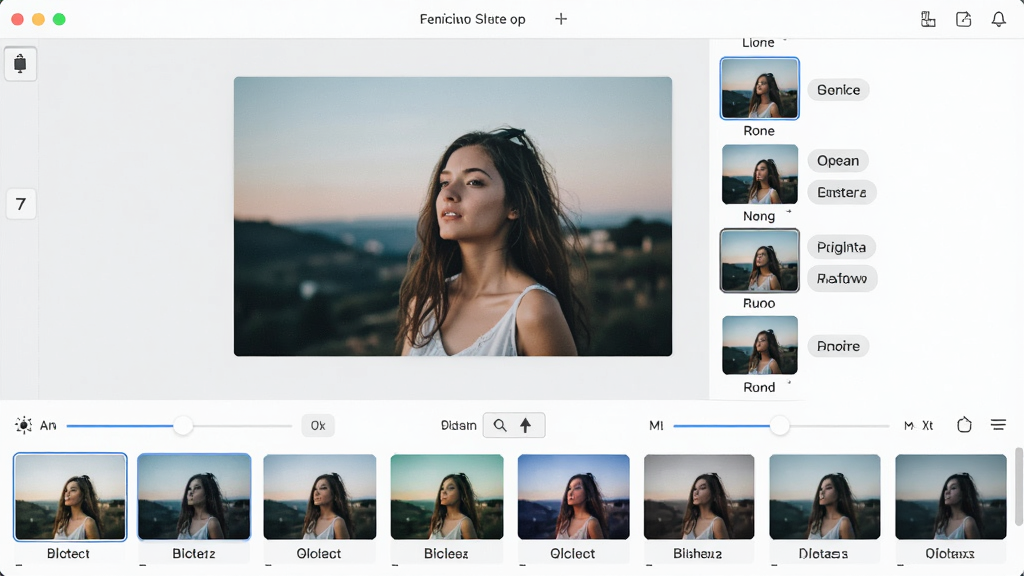Apply the Blctect filter thumbnail
This screenshot has height=576, width=1024.
70,497
